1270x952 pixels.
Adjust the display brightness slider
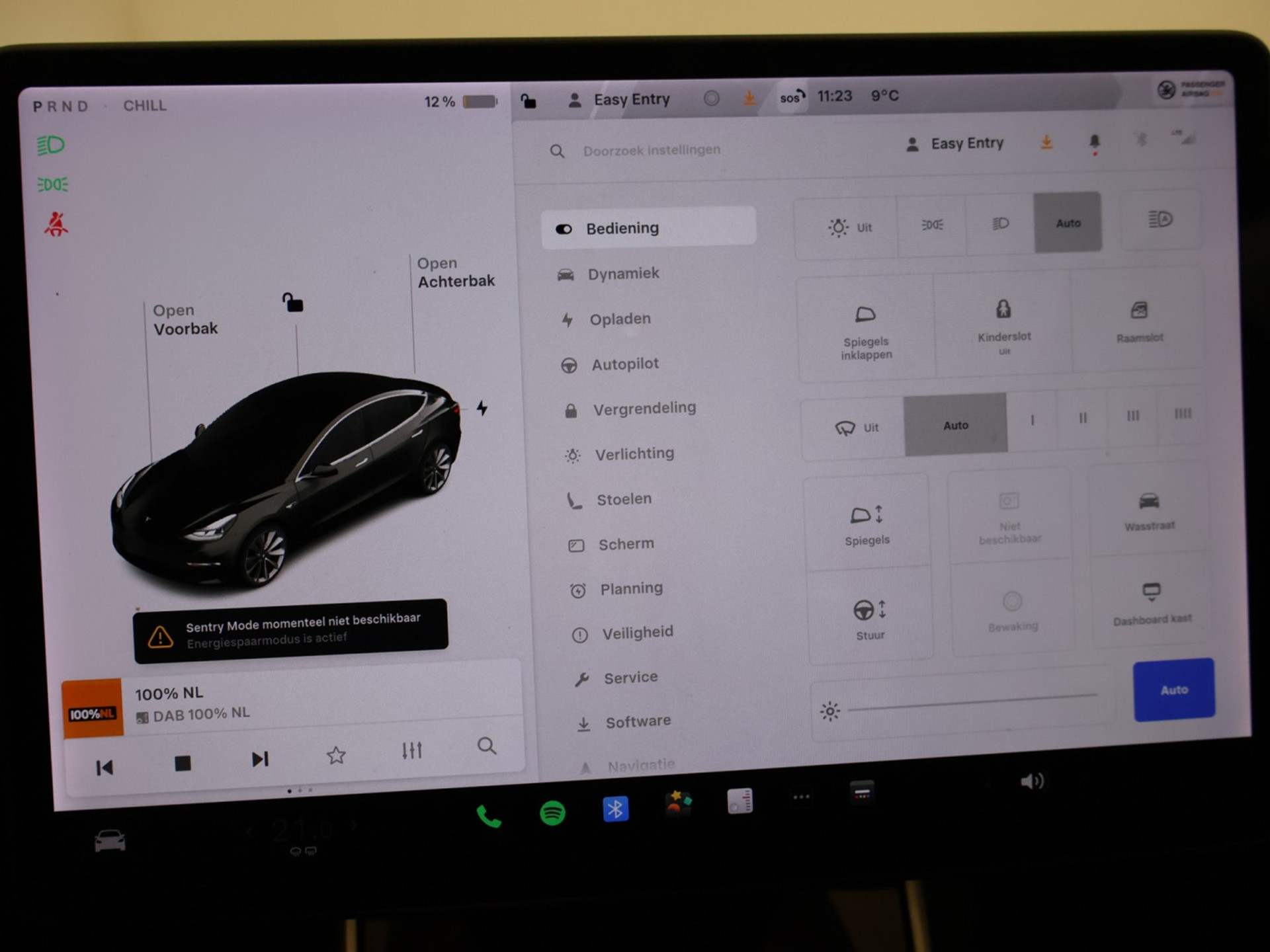click(972, 703)
